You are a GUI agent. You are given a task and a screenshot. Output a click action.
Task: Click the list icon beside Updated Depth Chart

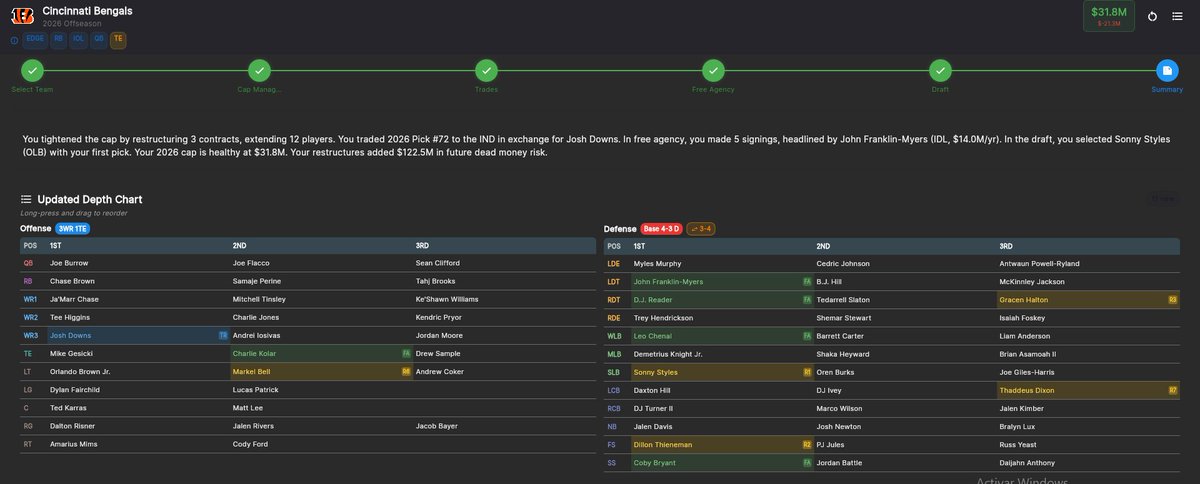(26, 199)
